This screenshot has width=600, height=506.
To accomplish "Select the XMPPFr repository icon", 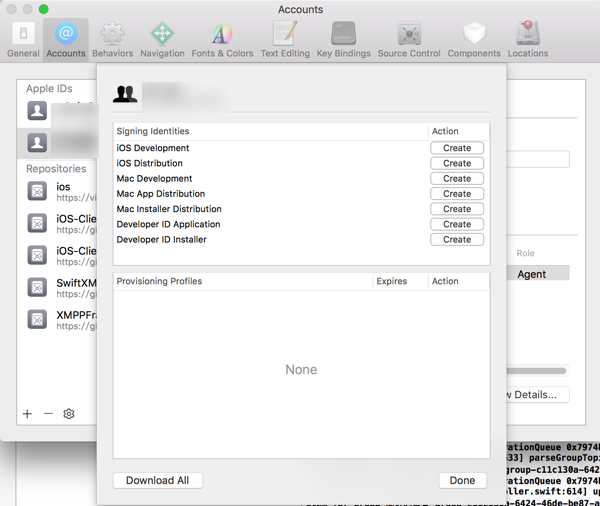I will click(37, 320).
